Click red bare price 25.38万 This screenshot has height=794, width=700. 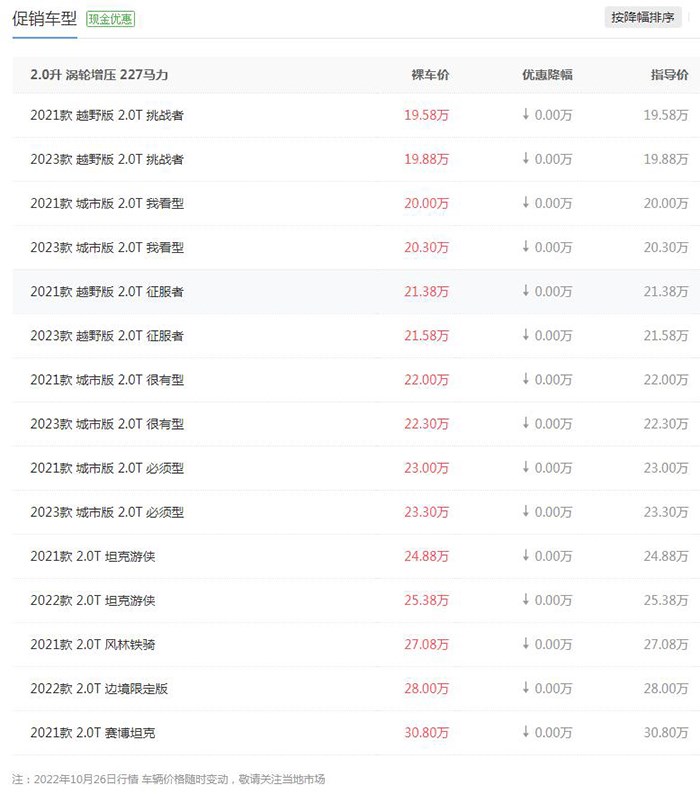[x=426, y=601]
